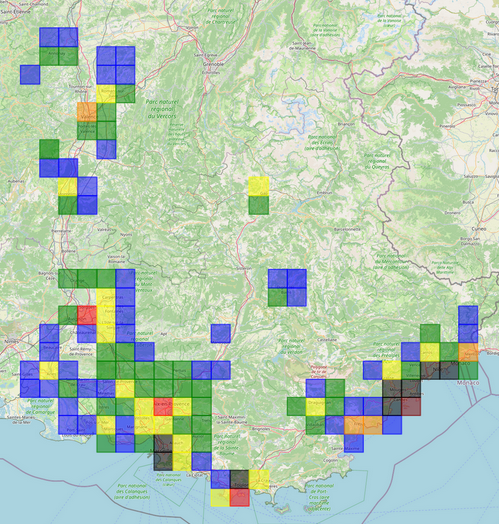Click the green square just below Gap
Image resolution: width=499 pixels, height=524 pixels.
pos(259,205)
